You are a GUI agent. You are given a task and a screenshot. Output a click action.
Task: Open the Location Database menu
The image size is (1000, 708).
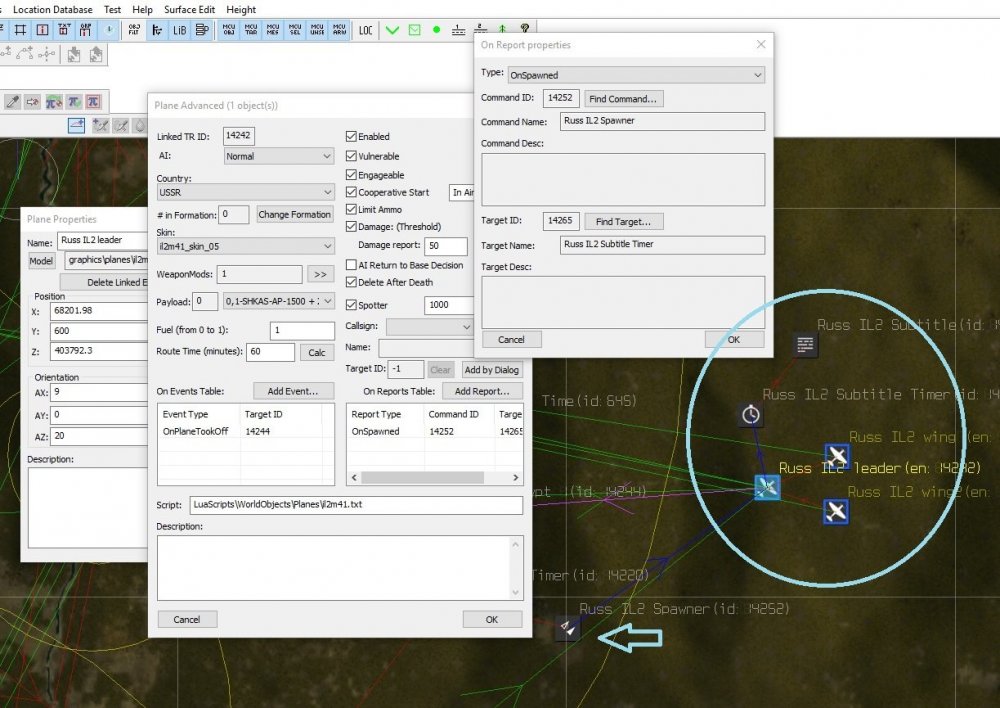(52, 9)
